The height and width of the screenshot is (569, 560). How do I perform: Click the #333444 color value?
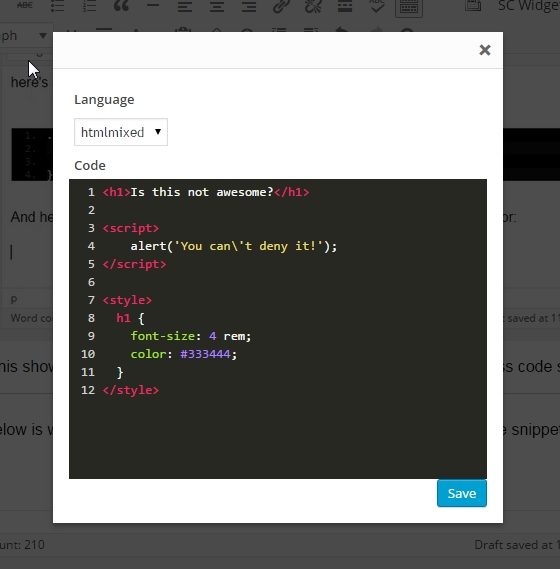pos(205,354)
